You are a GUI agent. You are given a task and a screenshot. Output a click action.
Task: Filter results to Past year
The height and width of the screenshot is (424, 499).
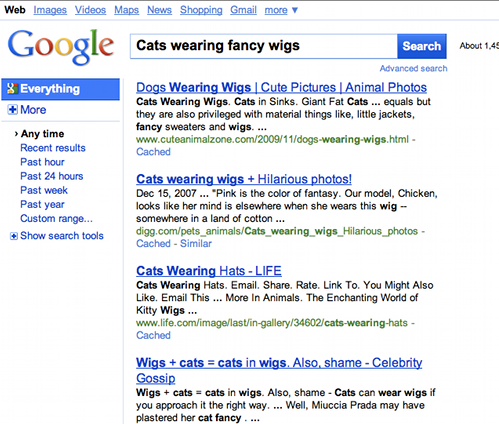click(x=42, y=204)
